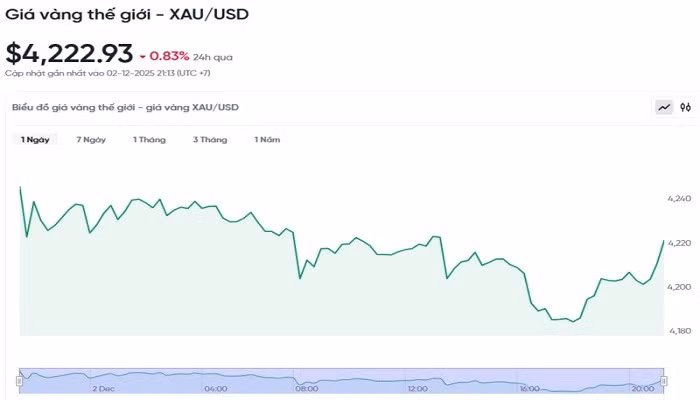Switch to the candlestick chart icon

tap(686, 107)
